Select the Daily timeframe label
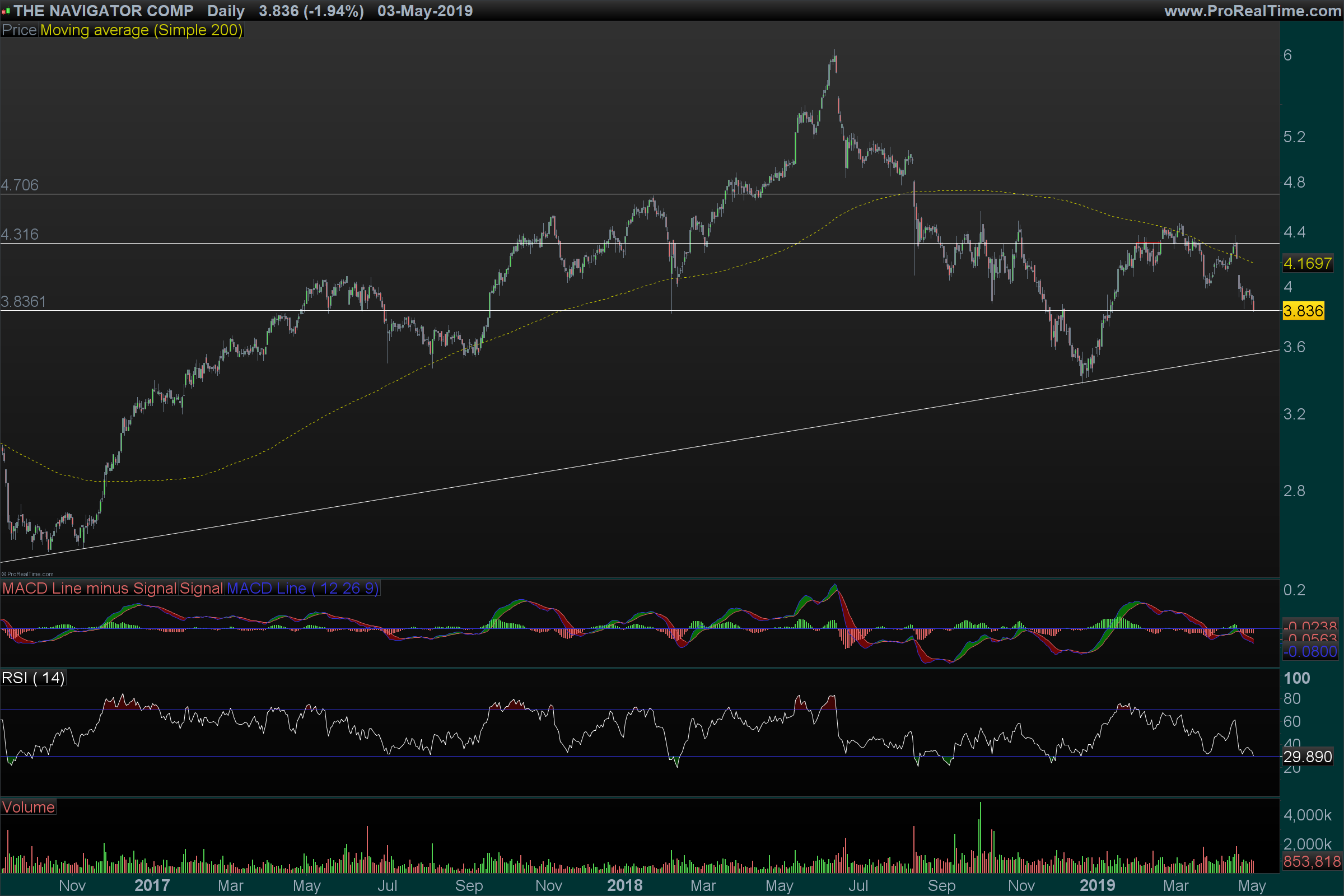Screen dimensions: 1344x896 (x=226, y=11)
